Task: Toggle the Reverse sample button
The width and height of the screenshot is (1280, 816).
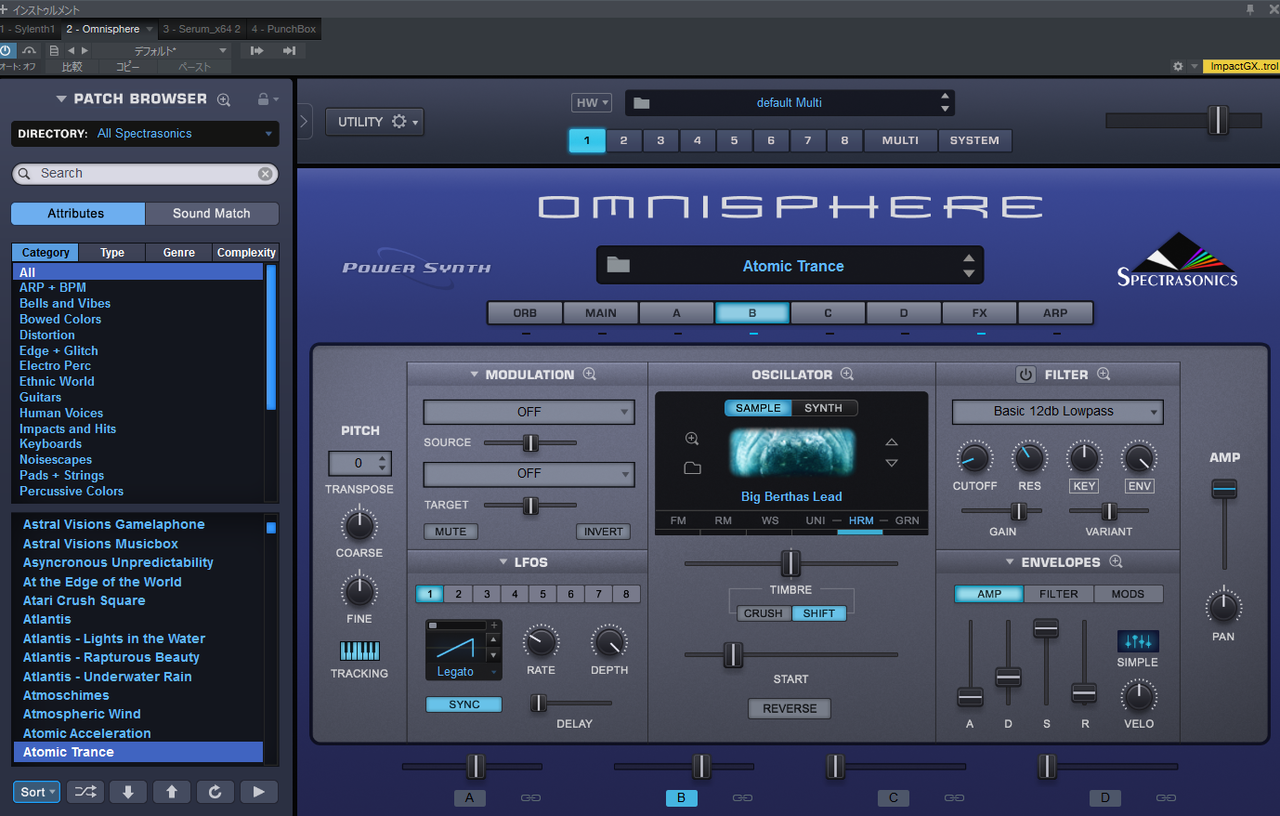Action: click(790, 708)
